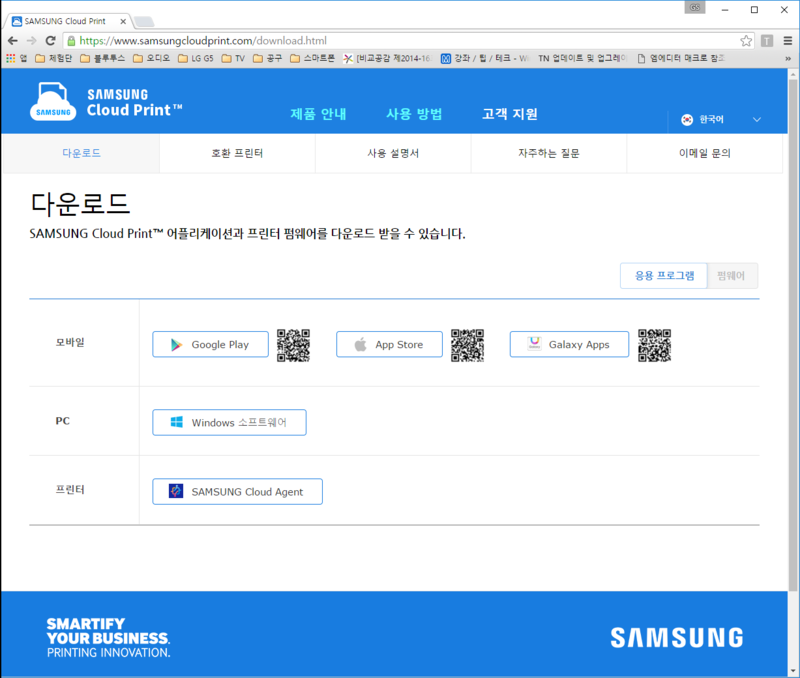Click the browser back arrow
800x678 pixels.
(x=13, y=41)
